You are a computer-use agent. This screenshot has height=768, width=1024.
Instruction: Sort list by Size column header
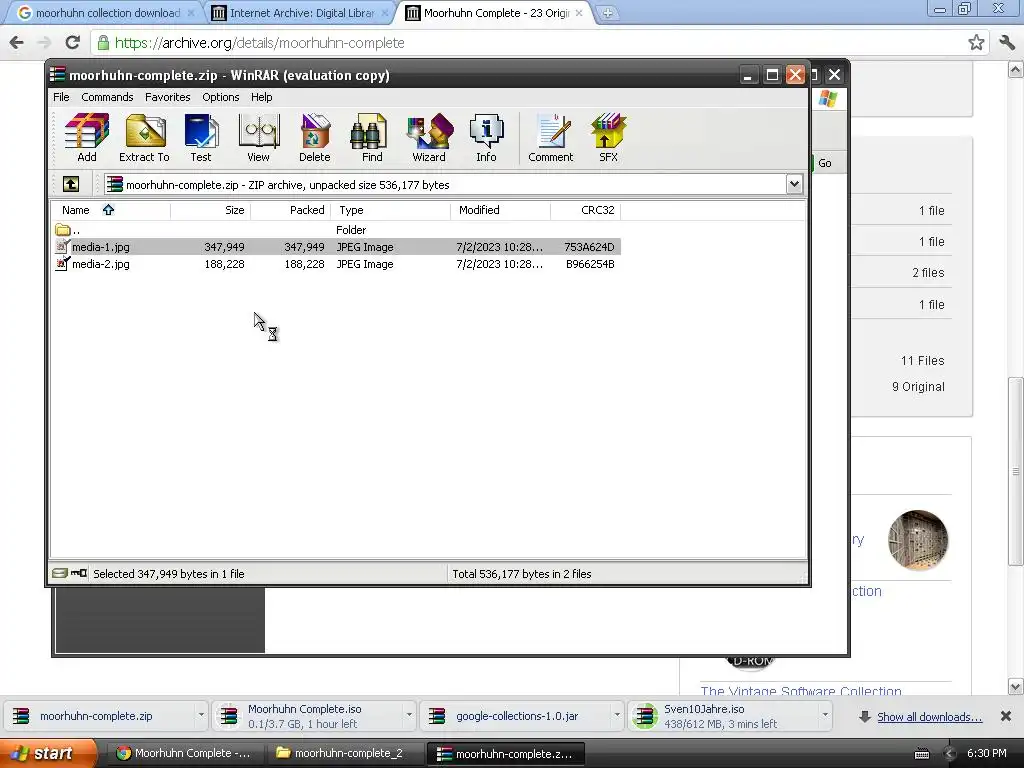(210, 210)
